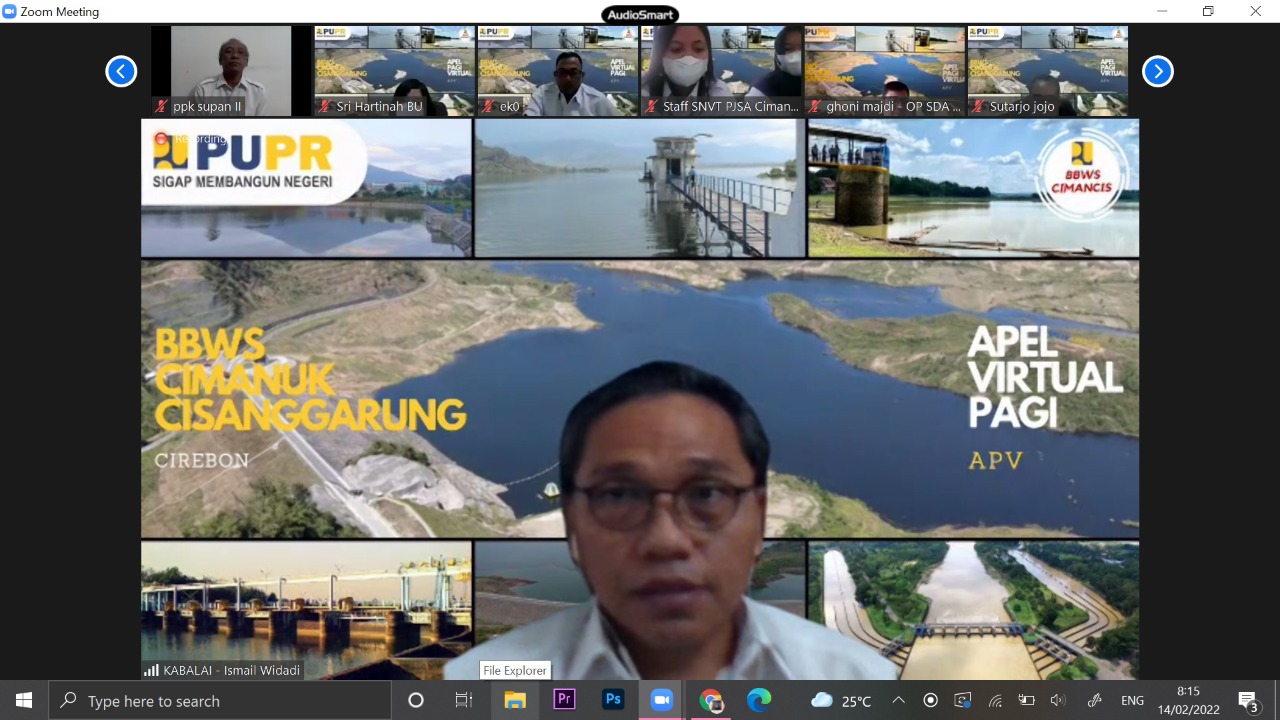
Task: Click the Windows search box on taskbar
Action: pyautogui.click(x=220, y=700)
